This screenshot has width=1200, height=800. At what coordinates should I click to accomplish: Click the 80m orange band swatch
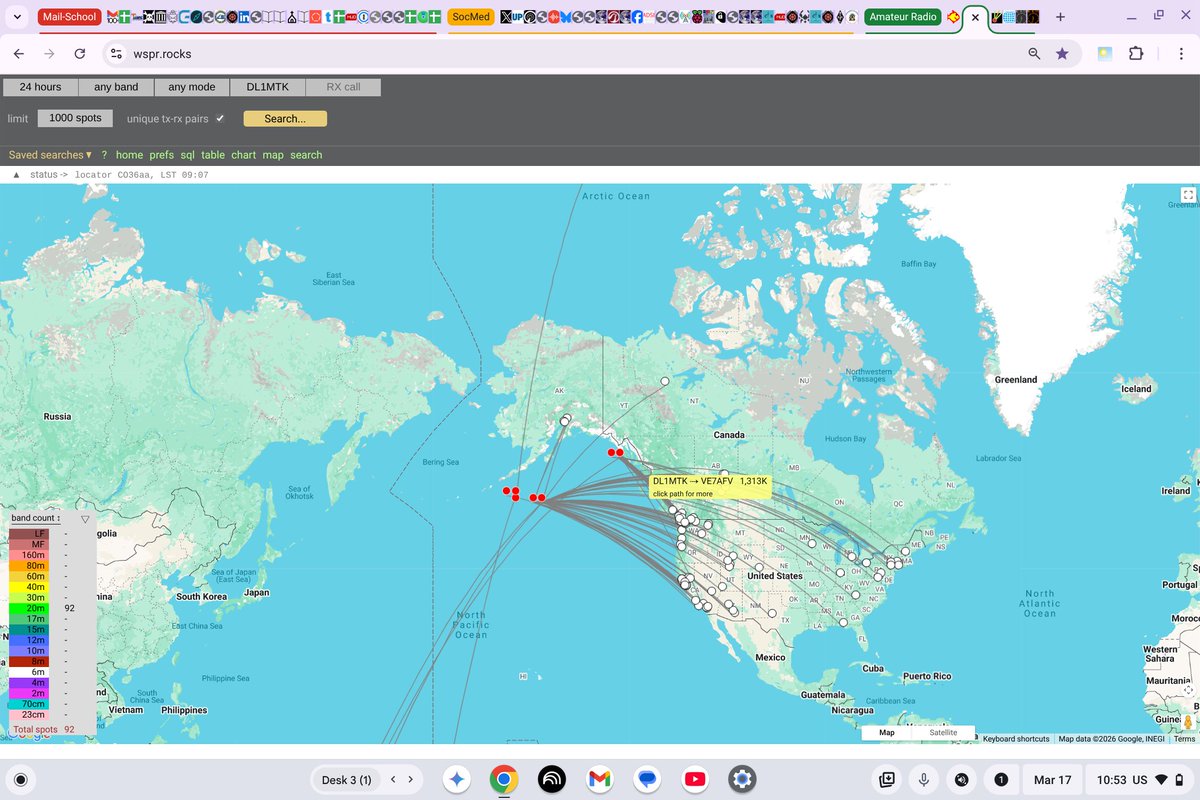coord(29,566)
